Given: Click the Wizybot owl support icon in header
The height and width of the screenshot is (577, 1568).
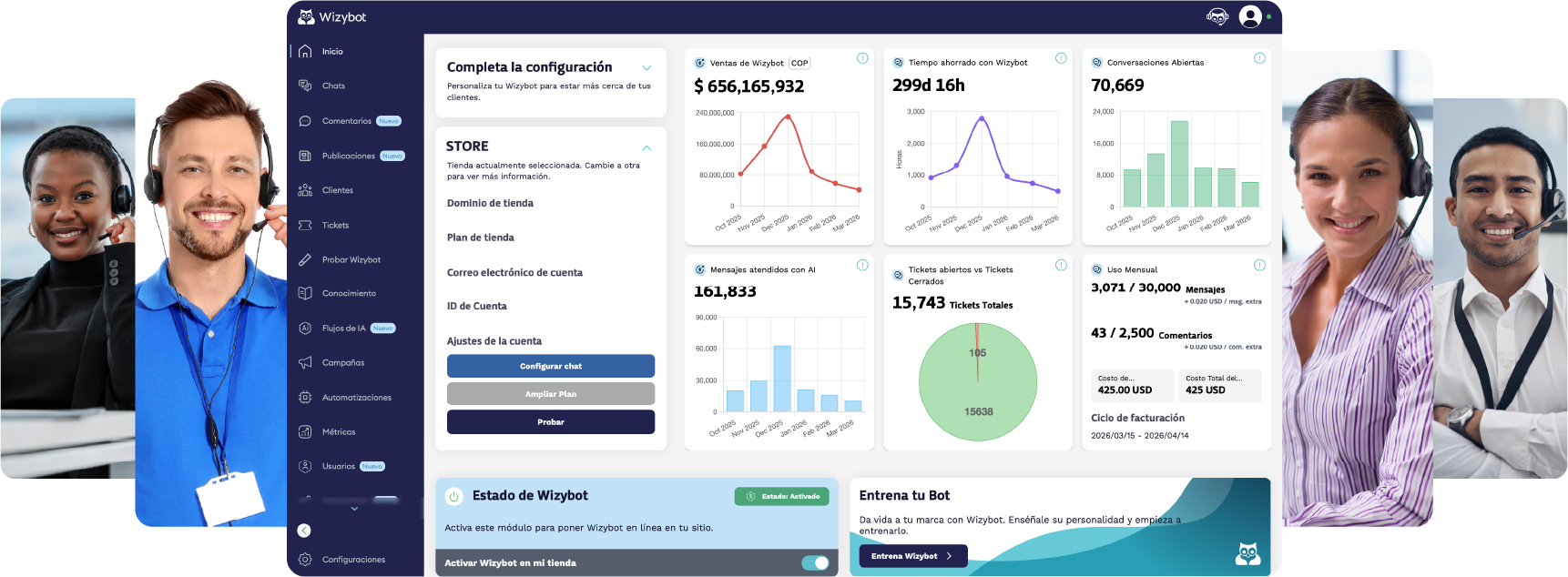Looking at the screenshot, I should pyautogui.click(x=1217, y=16).
